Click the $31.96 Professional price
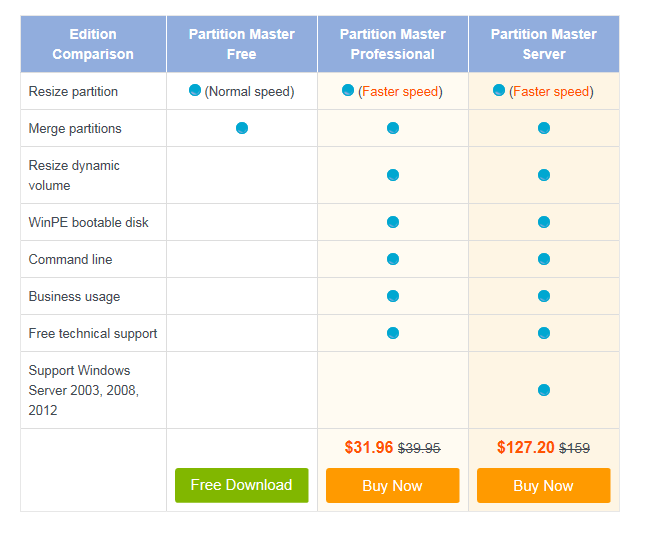Image resolution: width=646 pixels, height=539 pixels. pyautogui.click(x=369, y=448)
